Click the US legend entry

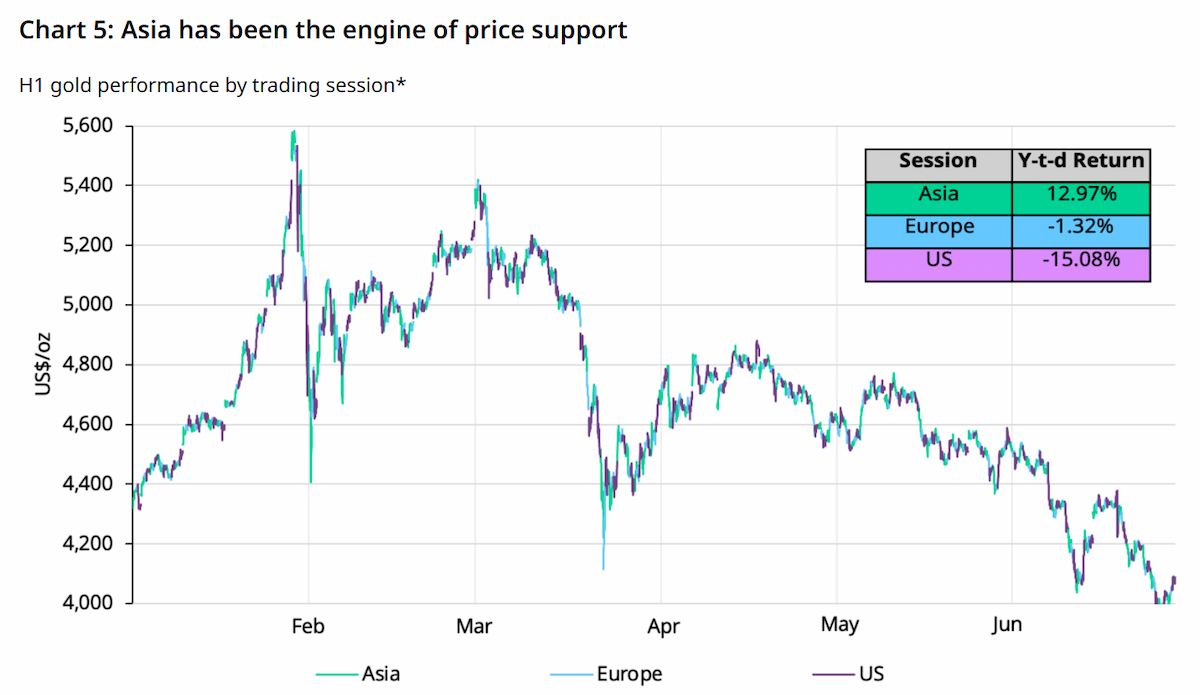coord(847,673)
